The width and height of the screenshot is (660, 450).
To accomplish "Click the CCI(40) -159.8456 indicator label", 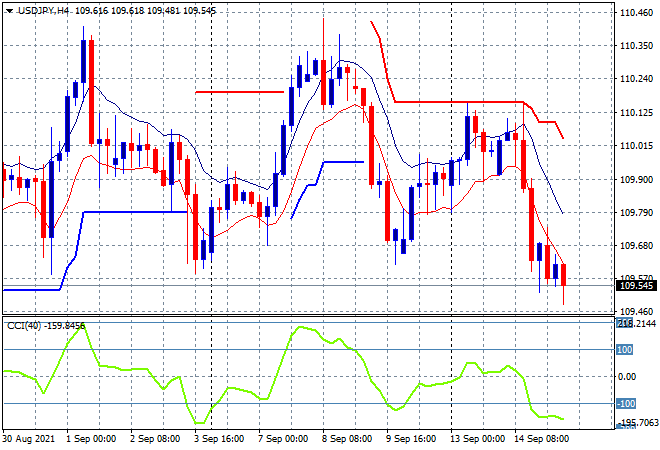I will point(46,326).
